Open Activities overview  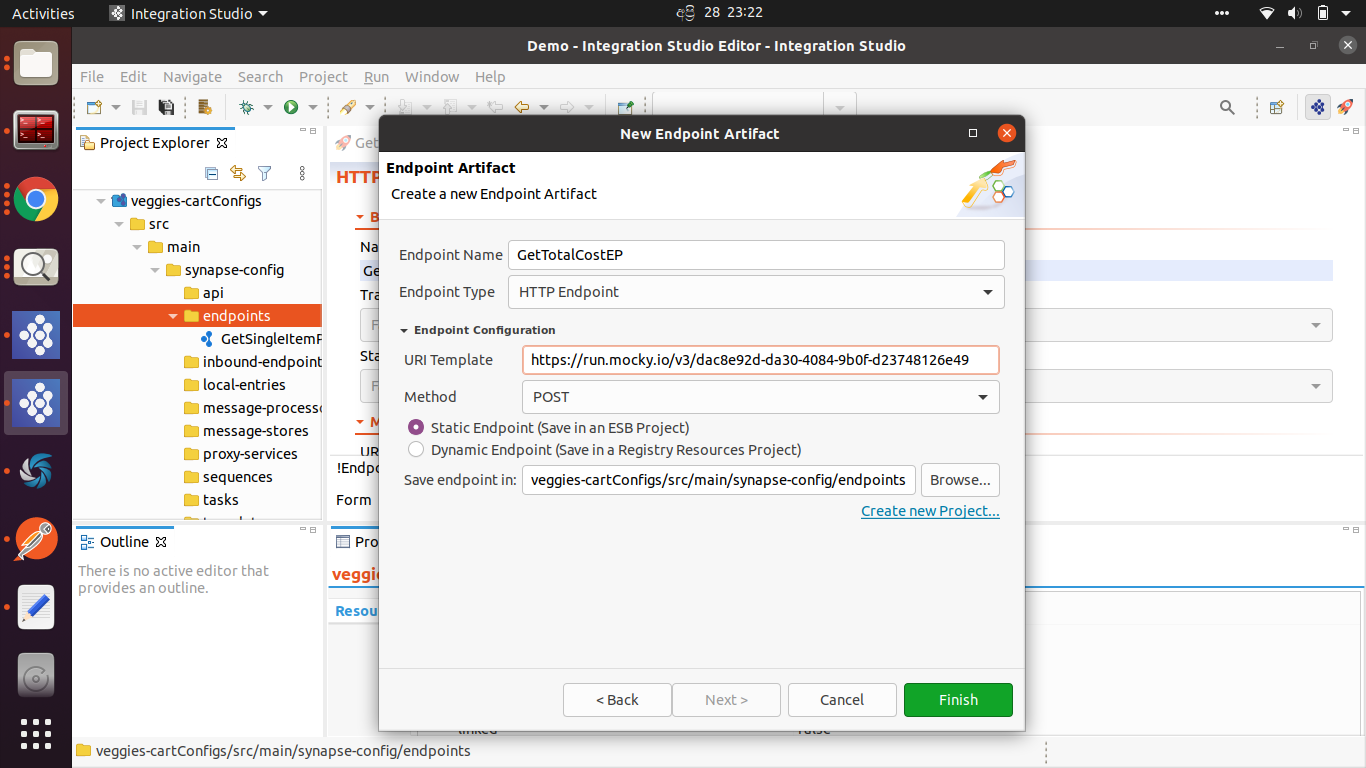pos(43,13)
